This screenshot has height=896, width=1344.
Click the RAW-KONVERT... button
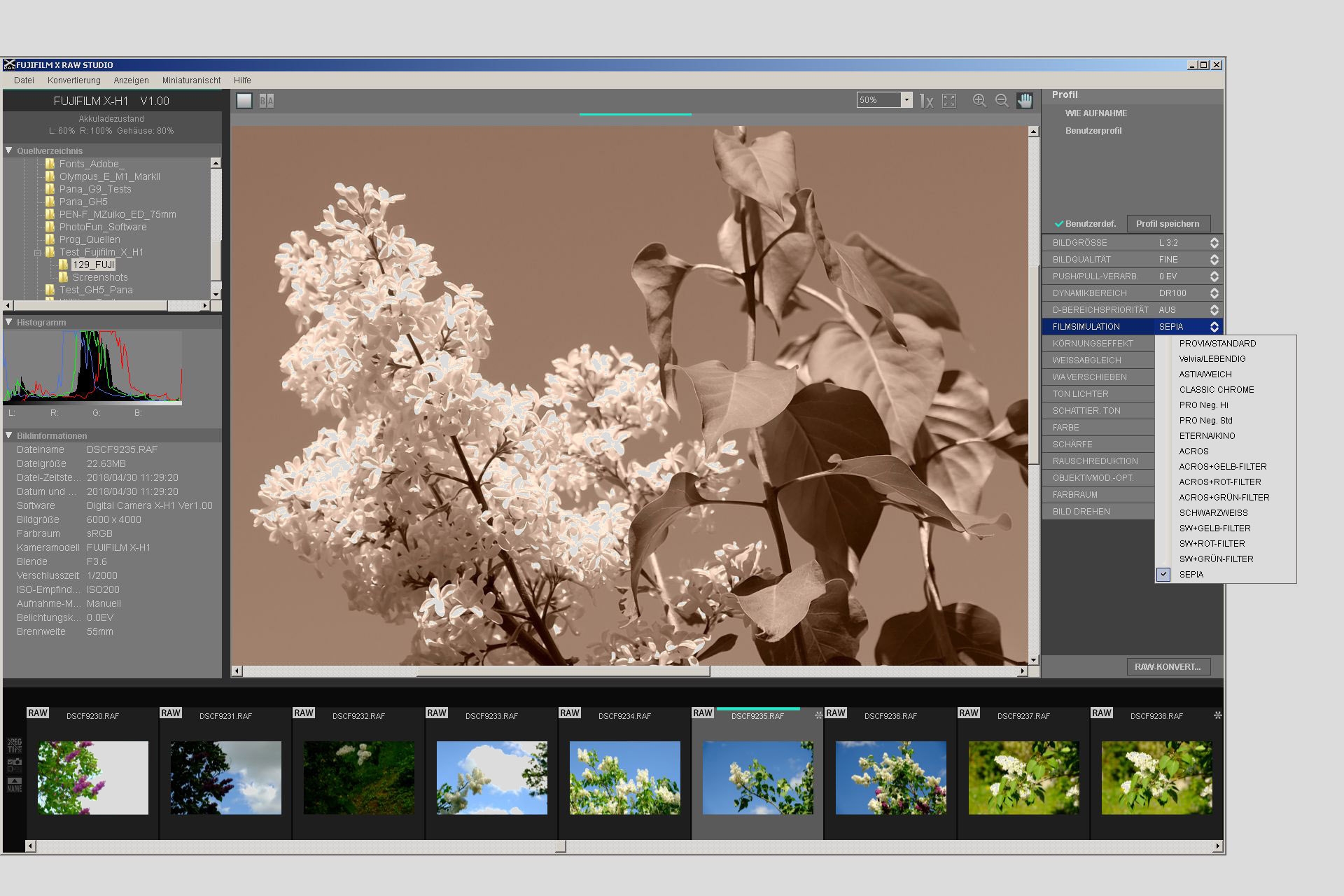[1168, 667]
